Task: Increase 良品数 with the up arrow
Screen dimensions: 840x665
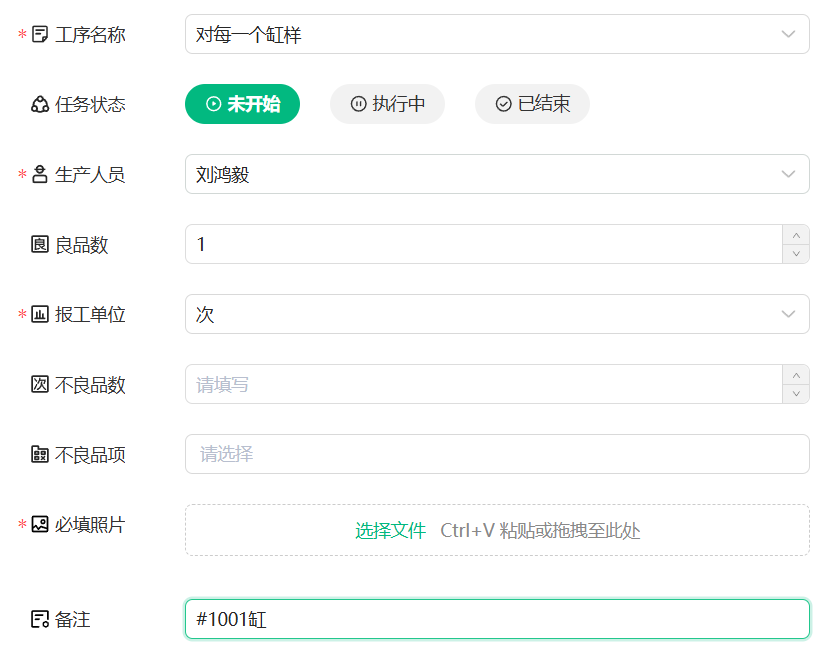Action: 796,235
